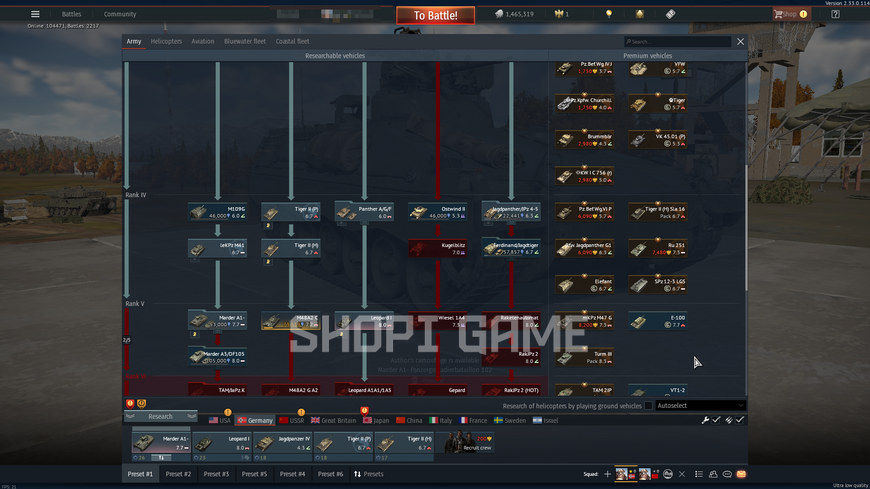
Task: Open the Battles menu
Action: coord(71,14)
